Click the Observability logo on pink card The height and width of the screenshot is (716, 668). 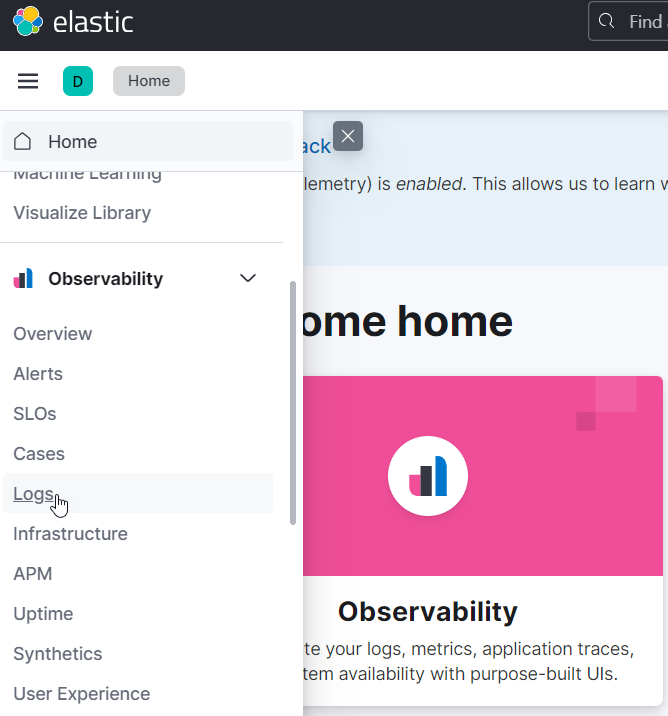(428, 476)
